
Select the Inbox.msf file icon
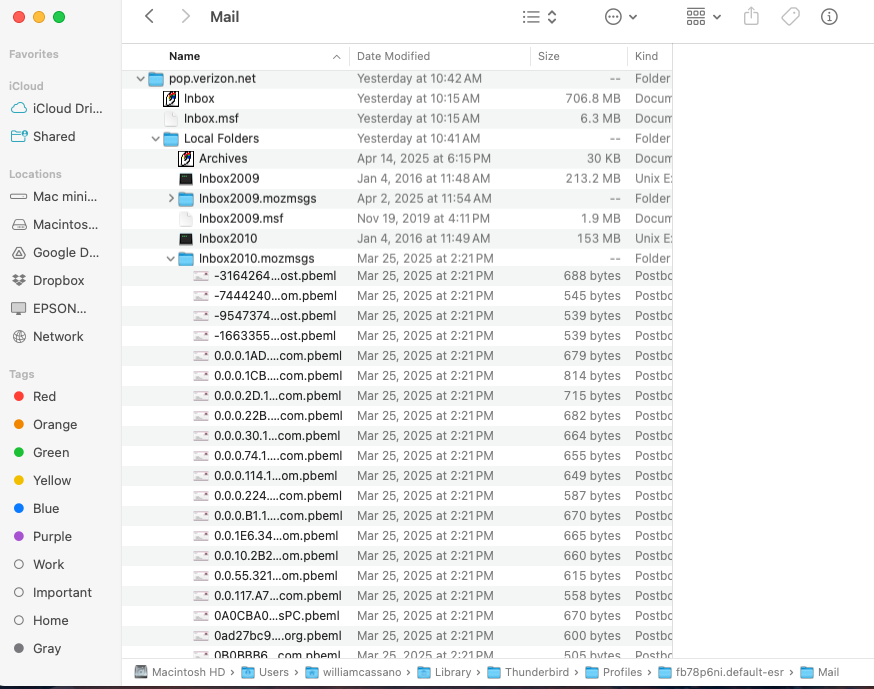171,119
